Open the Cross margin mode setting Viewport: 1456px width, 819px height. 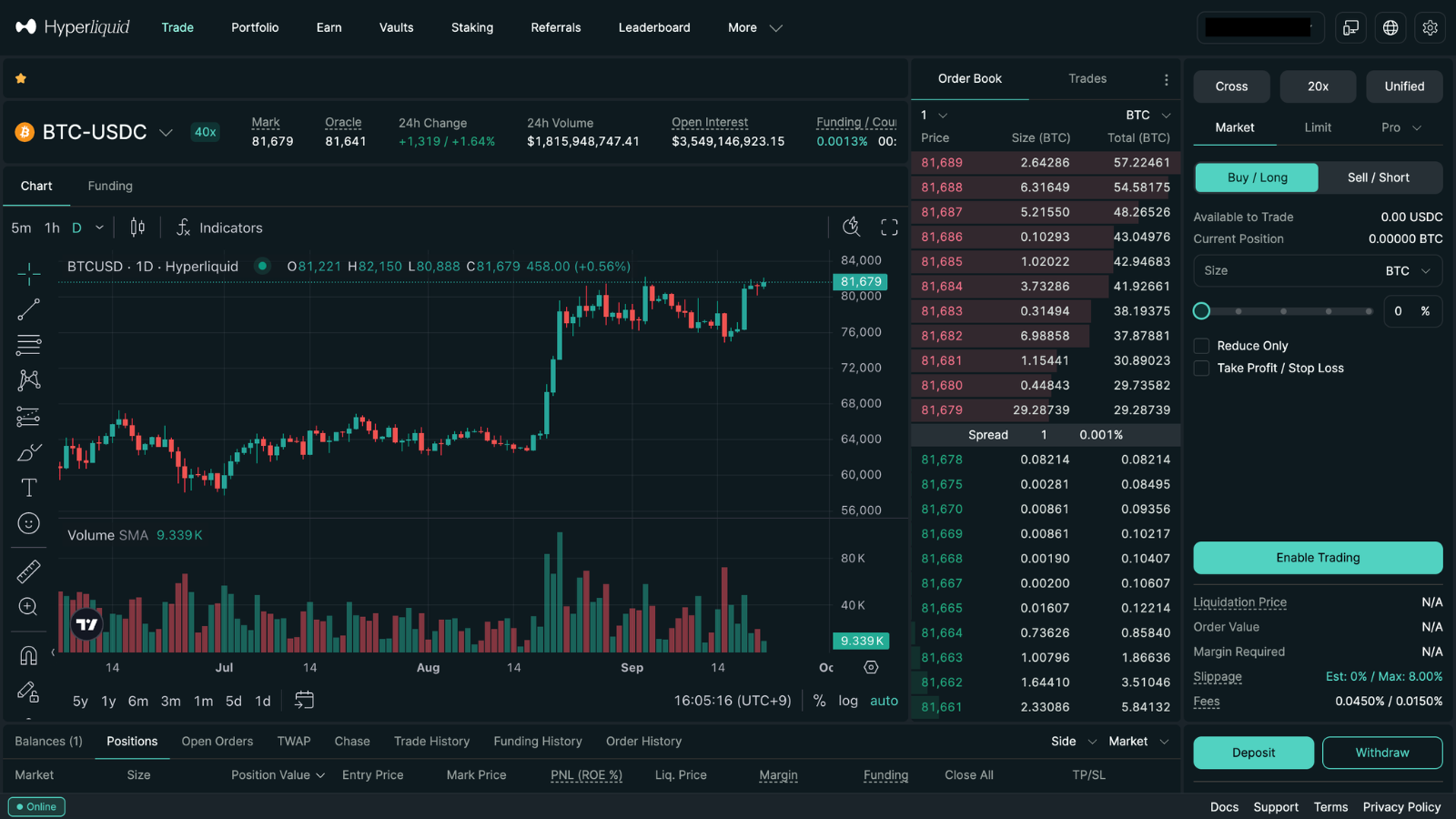(x=1231, y=86)
